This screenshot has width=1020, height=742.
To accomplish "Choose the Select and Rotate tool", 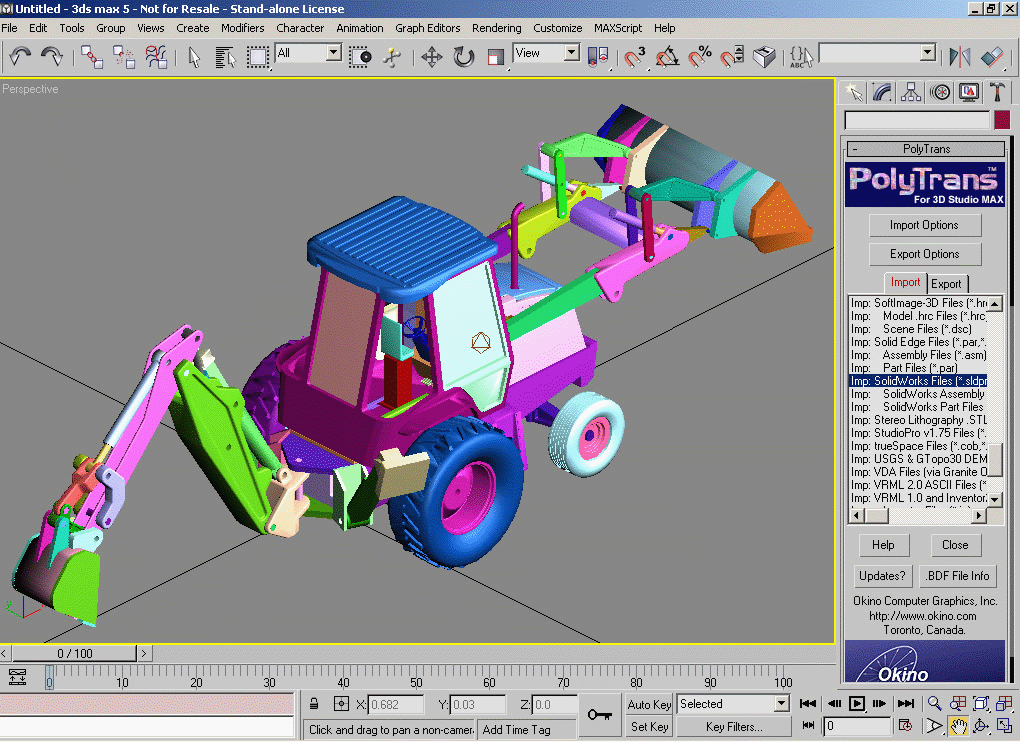I will coord(463,57).
